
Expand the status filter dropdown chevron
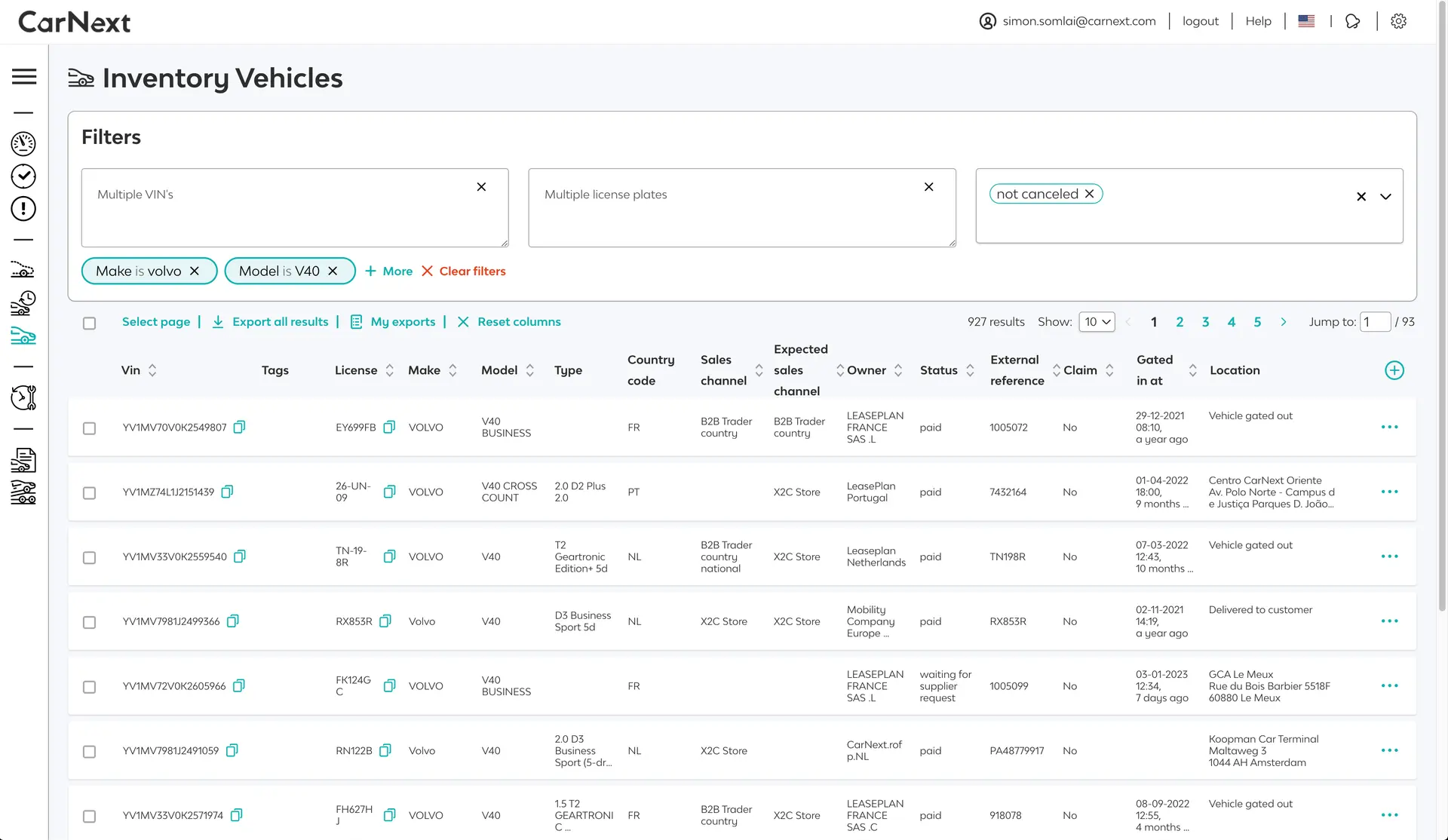pyautogui.click(x=1385, y=197)
